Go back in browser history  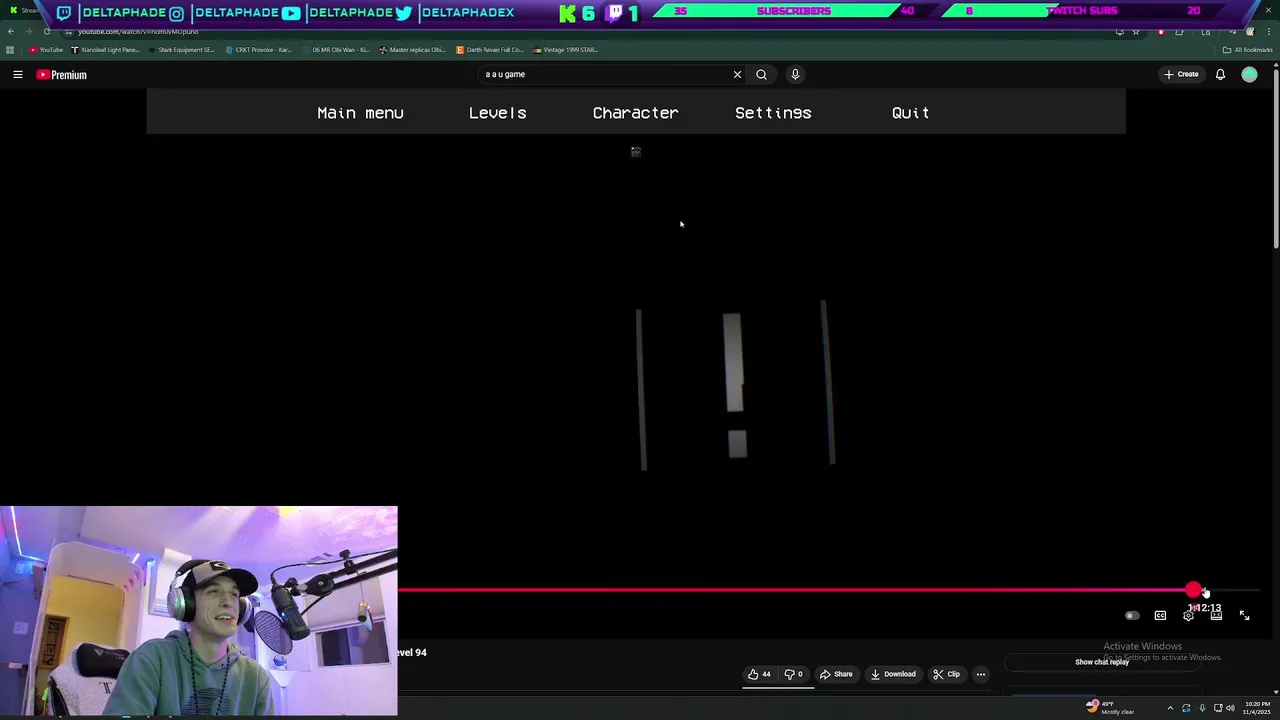coord(11,32)
